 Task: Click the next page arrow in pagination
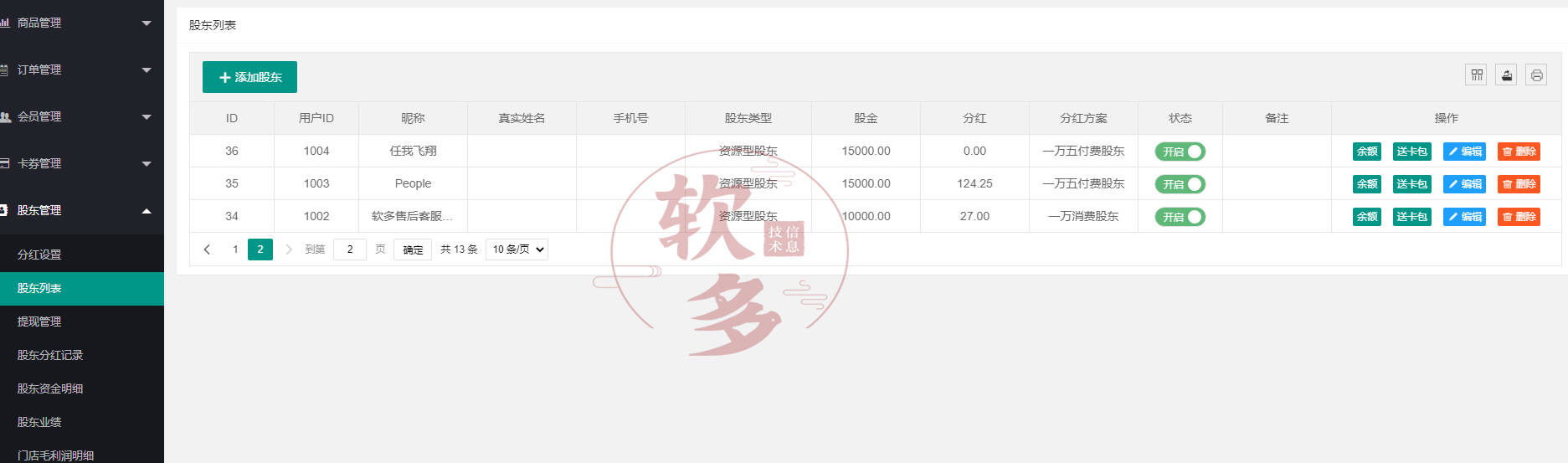click(289, 250)
